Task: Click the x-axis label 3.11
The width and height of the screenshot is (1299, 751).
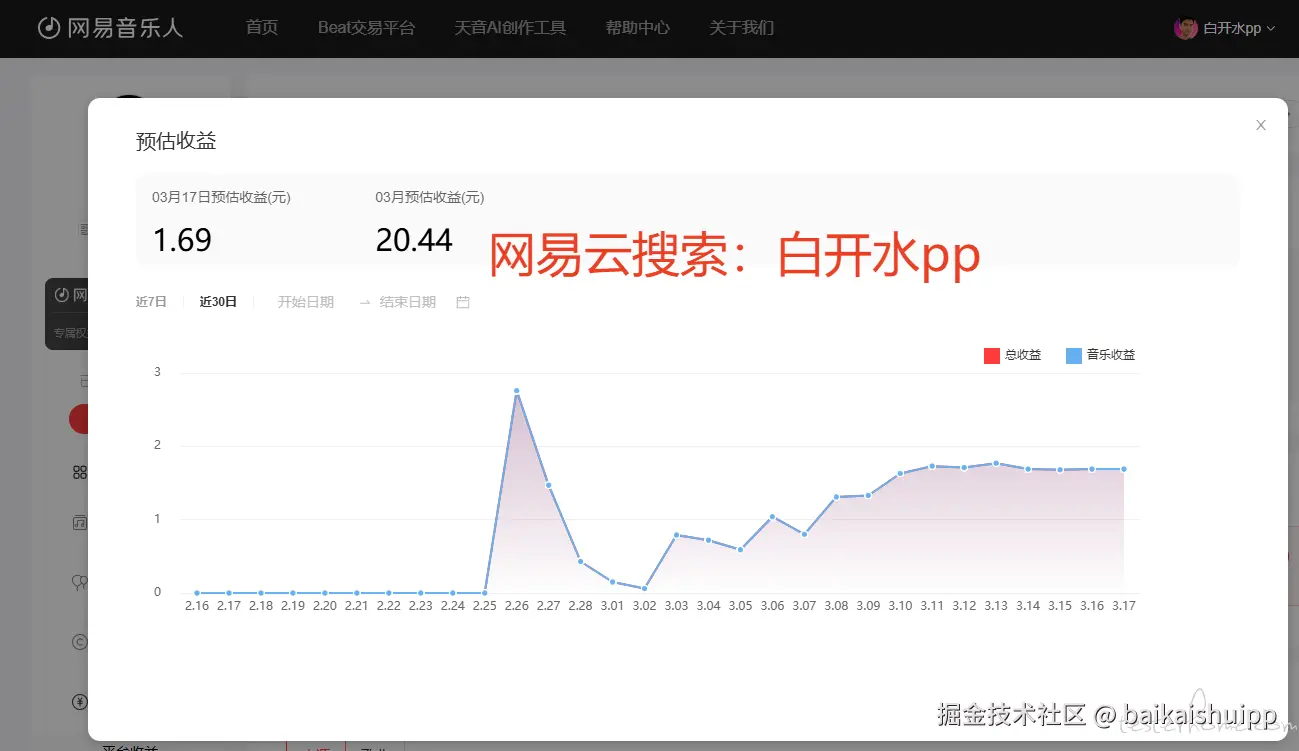Action: tap(932, 606)
